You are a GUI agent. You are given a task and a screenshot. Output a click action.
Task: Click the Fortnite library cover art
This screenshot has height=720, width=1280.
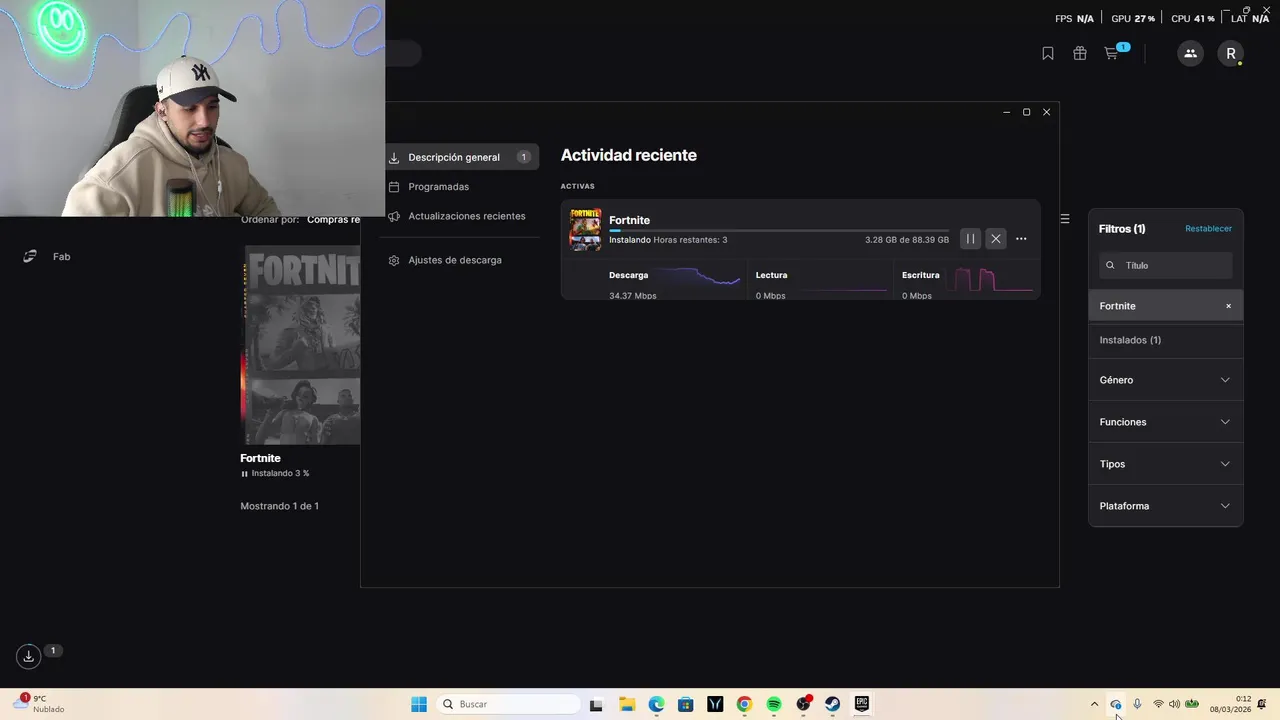[x=300, y=345]
